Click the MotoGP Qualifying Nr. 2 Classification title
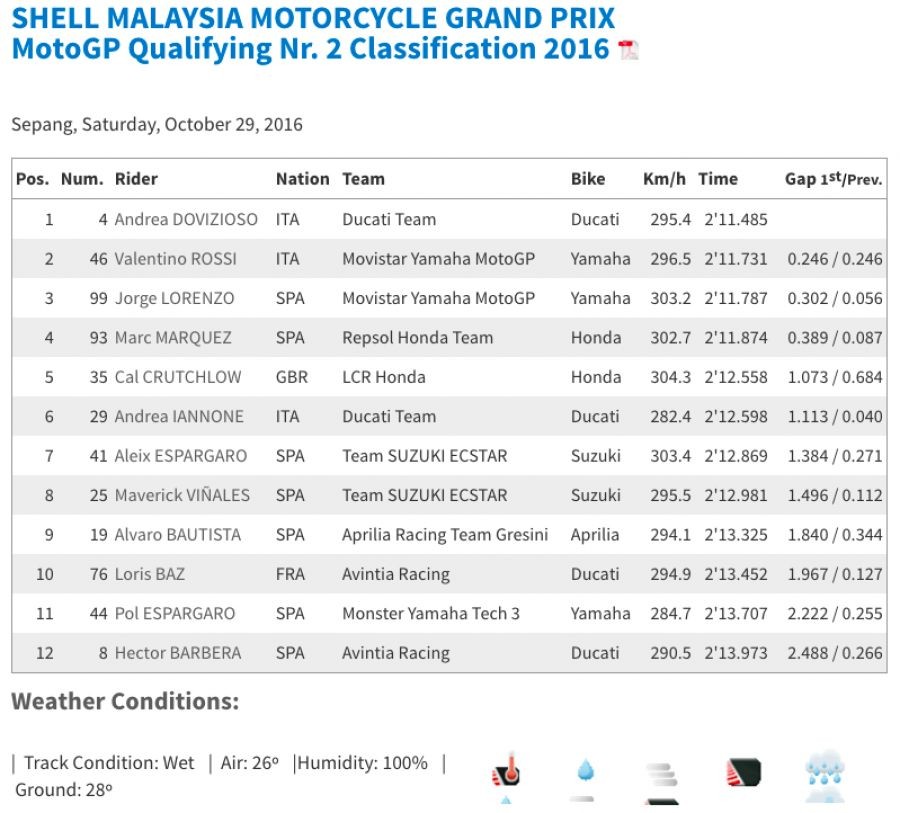The image size is (900, 813). click(310, 47)
